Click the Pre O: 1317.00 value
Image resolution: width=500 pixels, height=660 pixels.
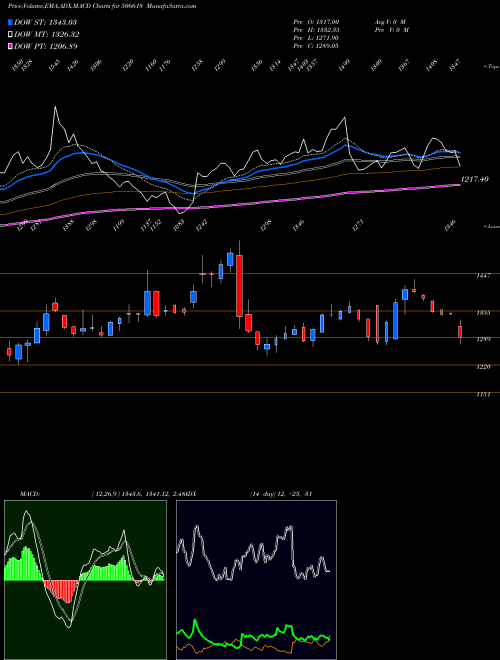tap(316, 22)
